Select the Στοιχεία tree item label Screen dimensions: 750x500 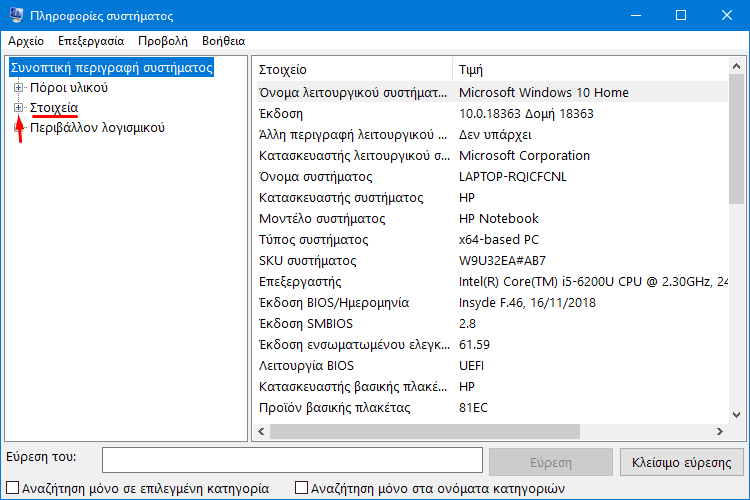pos(54,108)
